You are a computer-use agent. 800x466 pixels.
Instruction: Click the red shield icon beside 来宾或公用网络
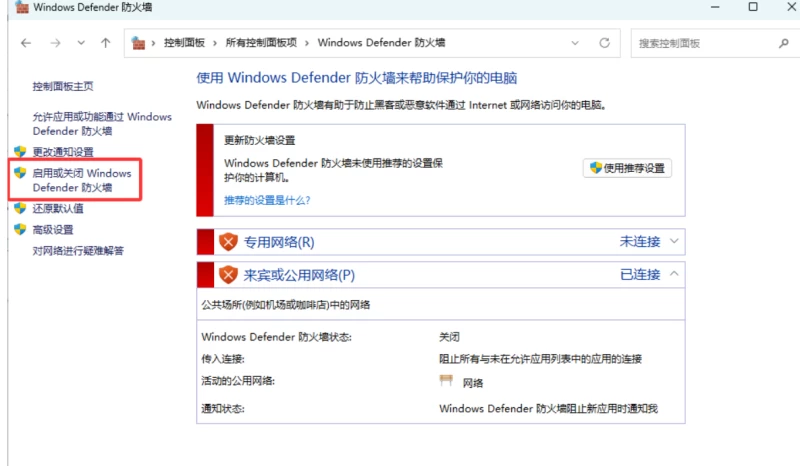click(x=228, y=274)
